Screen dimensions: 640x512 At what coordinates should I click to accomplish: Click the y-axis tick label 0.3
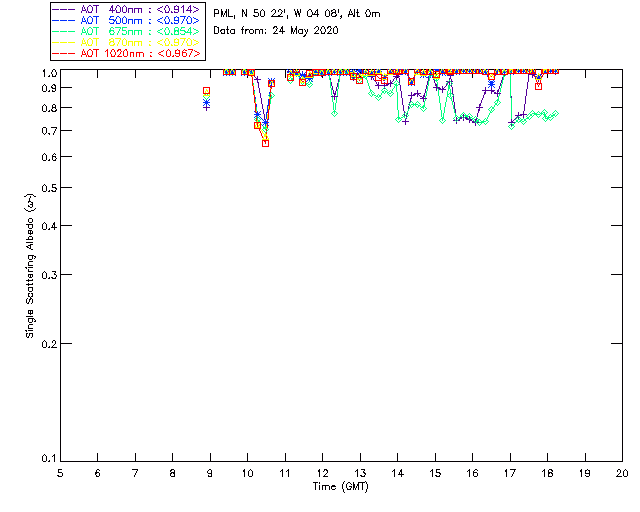(49, 275)
